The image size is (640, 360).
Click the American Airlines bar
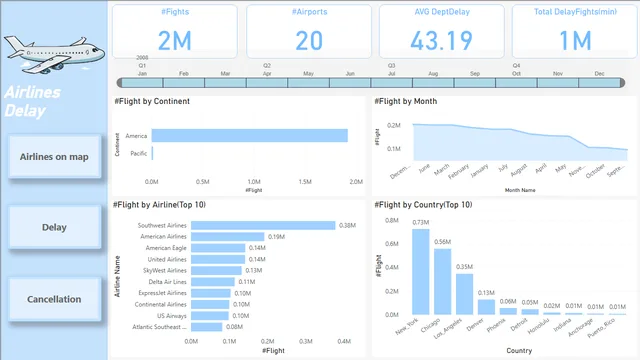pyautogui.click(x=227, y=237)
